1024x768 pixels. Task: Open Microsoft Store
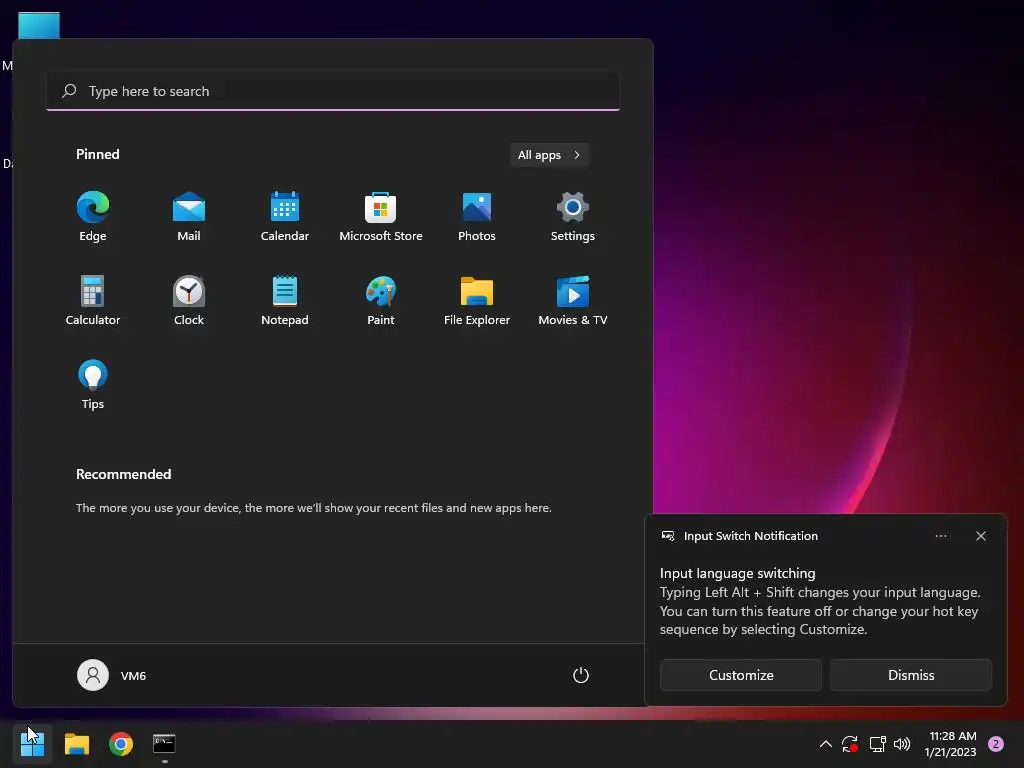381,217
